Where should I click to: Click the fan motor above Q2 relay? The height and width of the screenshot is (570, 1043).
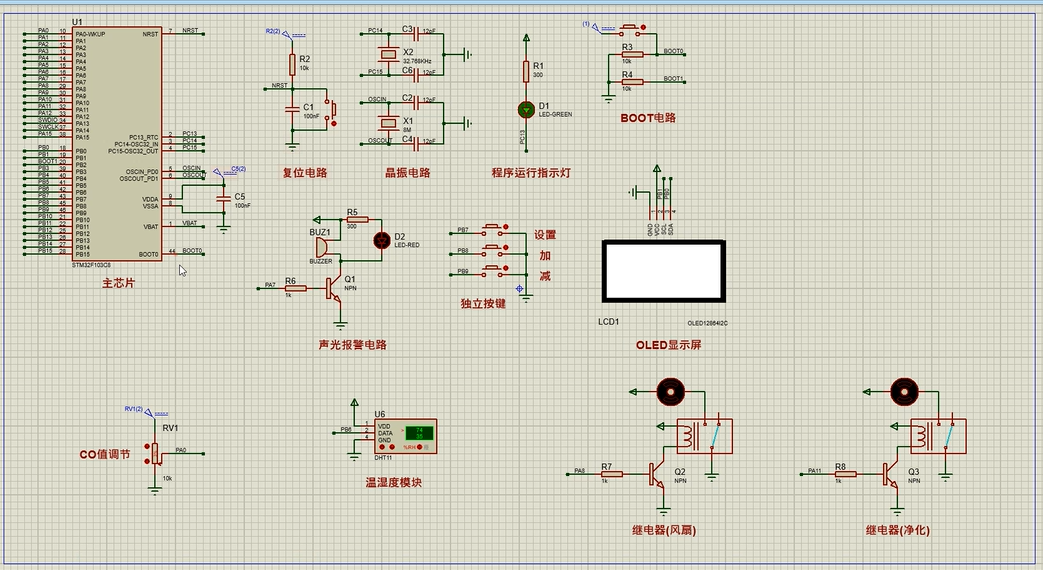tap(670, 392)
